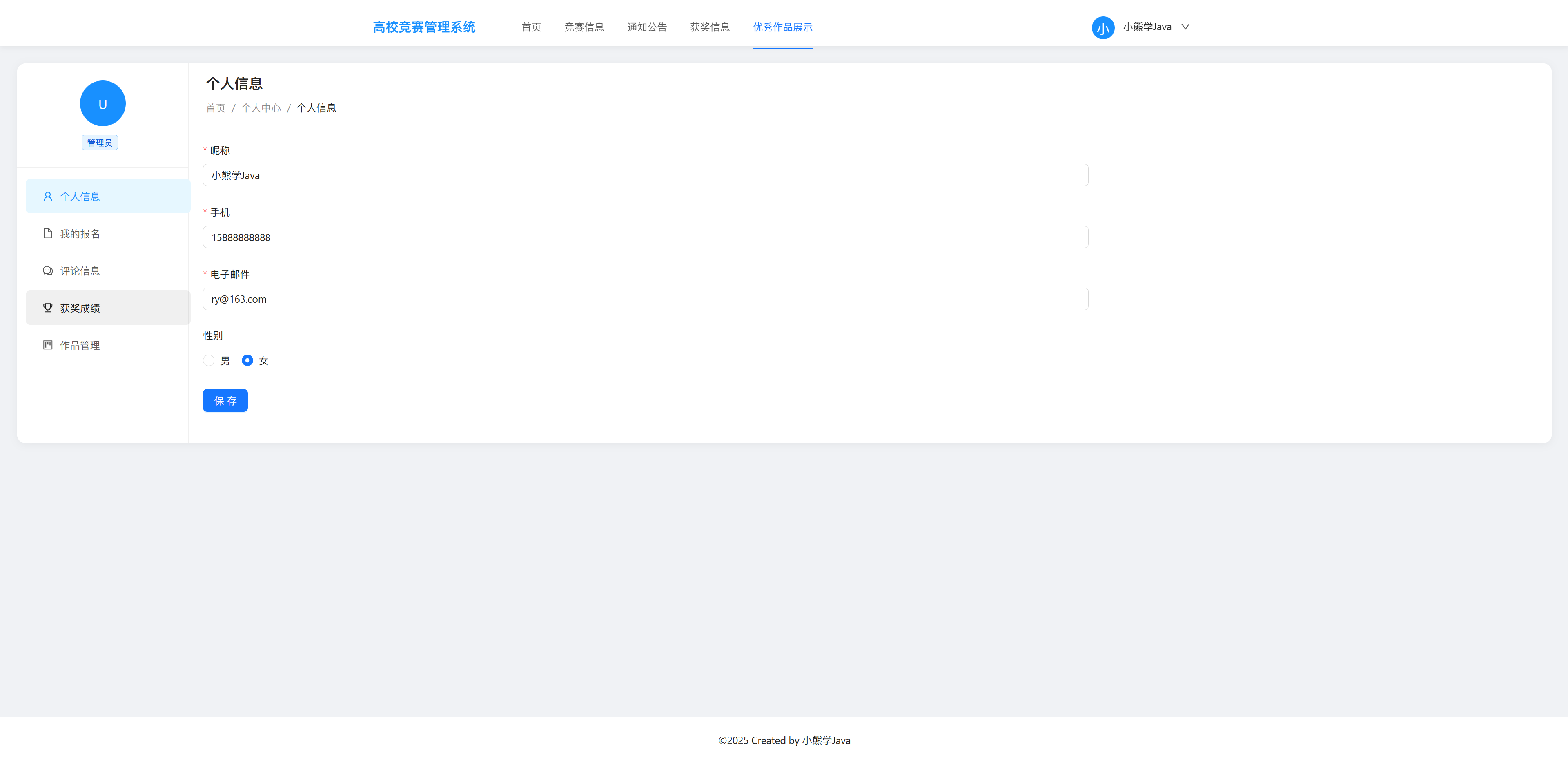Switch to the 通知公告 tab
Screen dimensions: 1568x762
click(646, 27)
